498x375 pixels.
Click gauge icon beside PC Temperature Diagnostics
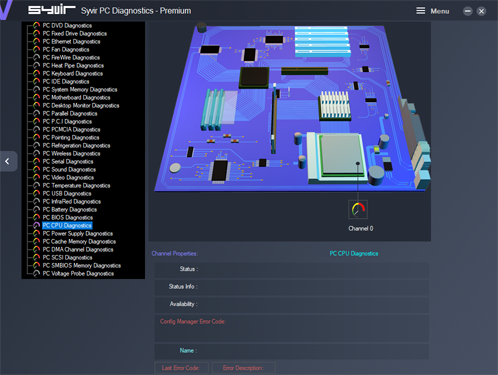[36, 185]
